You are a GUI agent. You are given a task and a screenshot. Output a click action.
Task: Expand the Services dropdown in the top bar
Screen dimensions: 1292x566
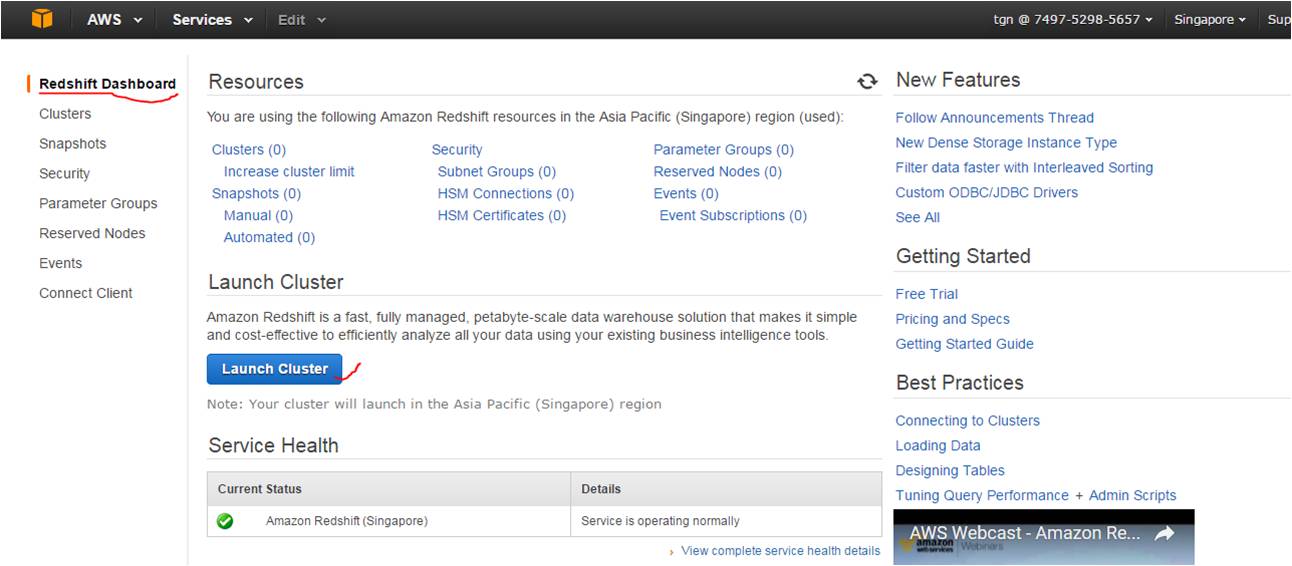[212, 20]
